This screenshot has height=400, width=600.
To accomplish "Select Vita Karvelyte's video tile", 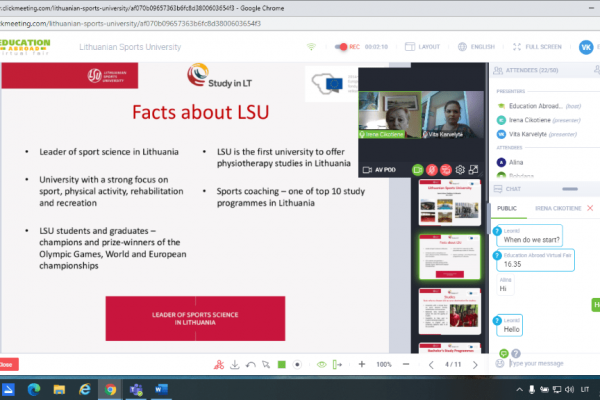I will point(452,115).
